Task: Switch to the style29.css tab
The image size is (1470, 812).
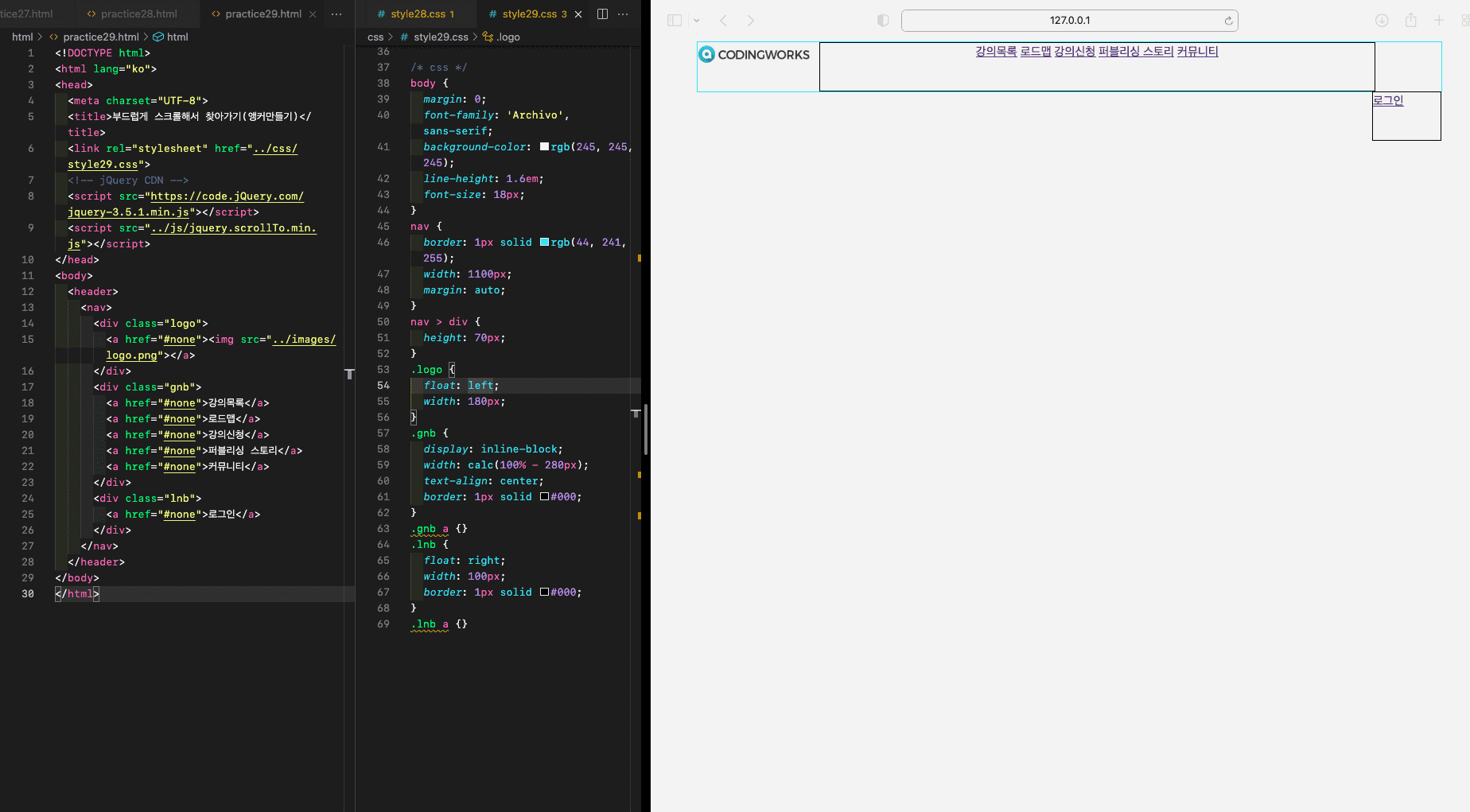Action: [535, 14]
